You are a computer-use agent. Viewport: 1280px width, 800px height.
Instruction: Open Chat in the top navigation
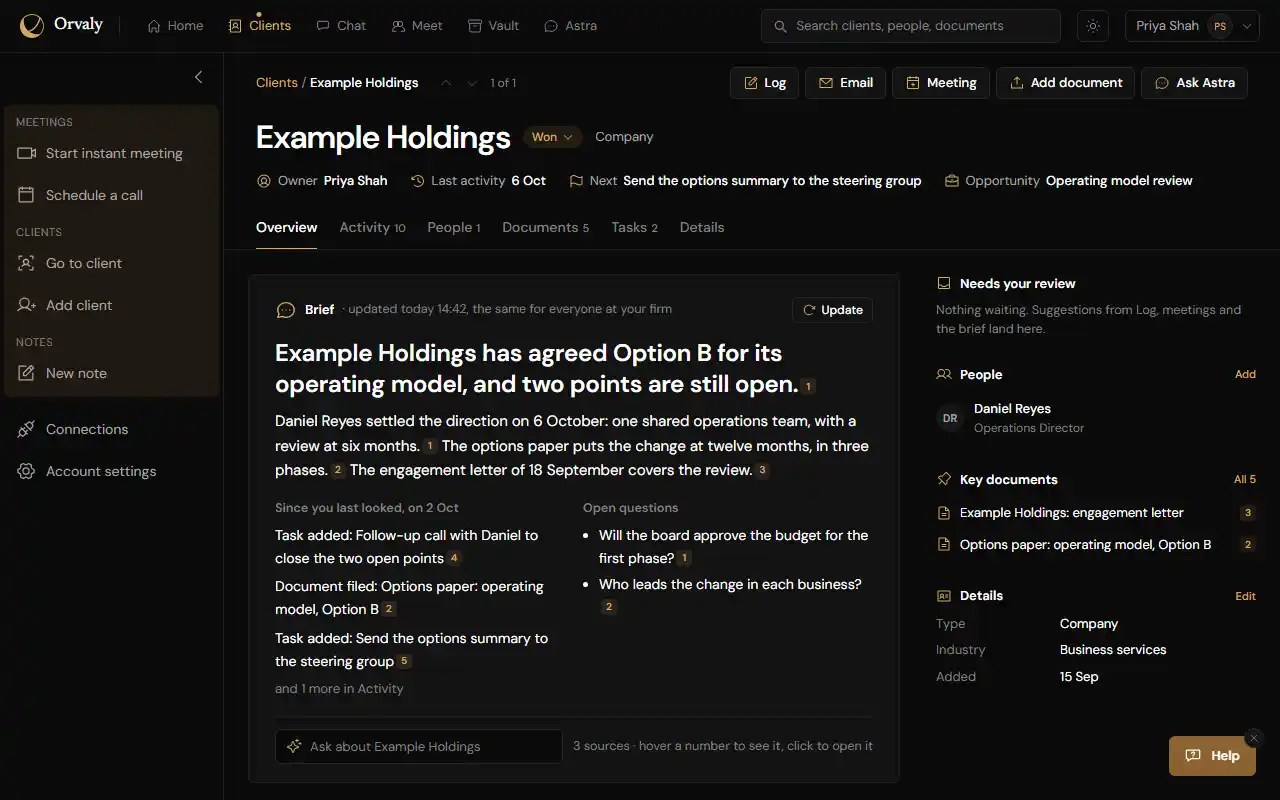pyautogui.click(x=341, y=26)
